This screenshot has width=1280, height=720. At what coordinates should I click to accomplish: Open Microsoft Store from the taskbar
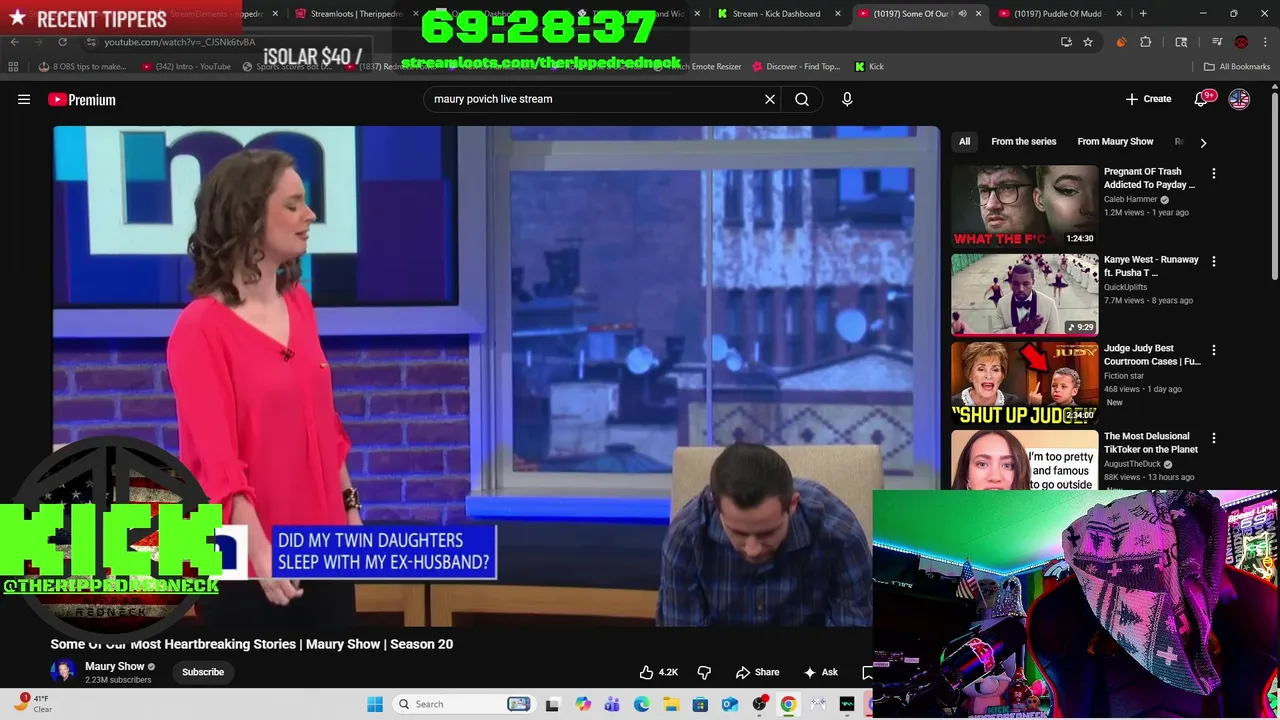click(700, 704)
